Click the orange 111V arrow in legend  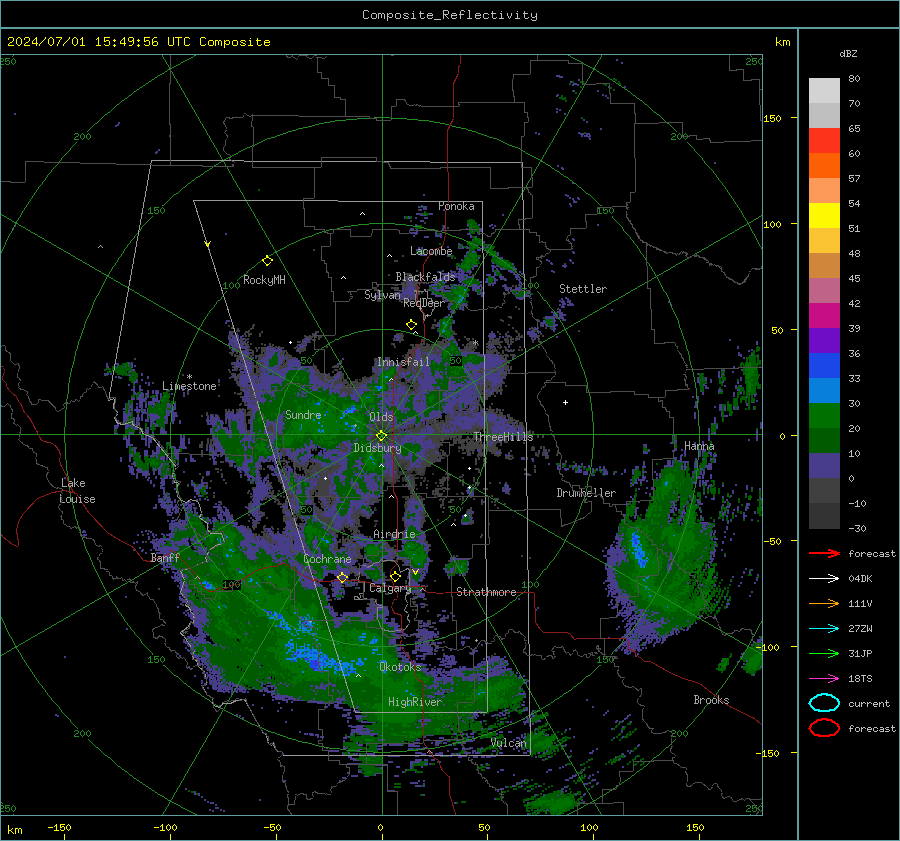pyautogui.click(x=824, y=603)
